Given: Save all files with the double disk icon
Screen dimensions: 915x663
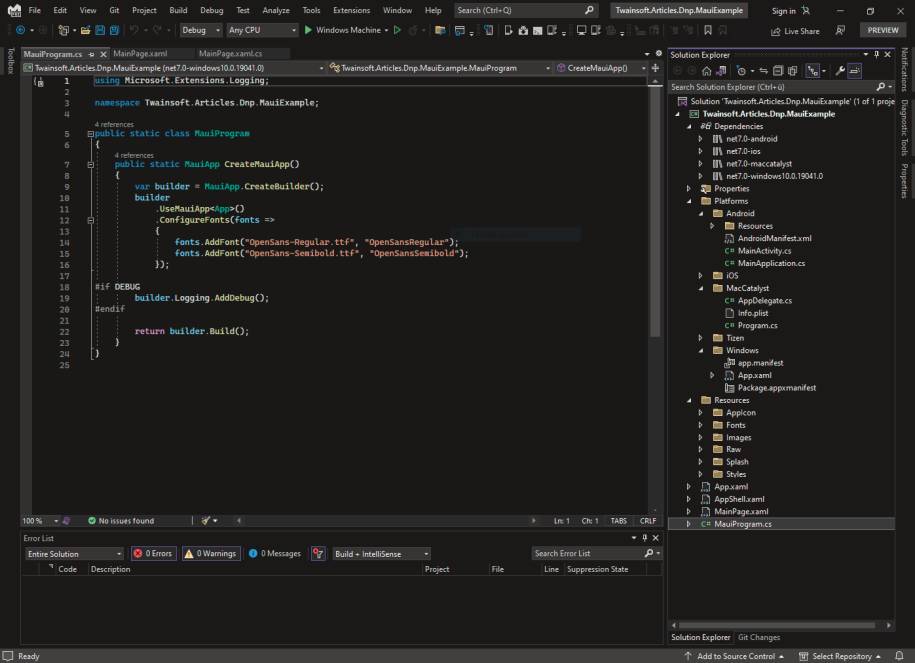Looking at the screenshot, I should pos(114,30).
